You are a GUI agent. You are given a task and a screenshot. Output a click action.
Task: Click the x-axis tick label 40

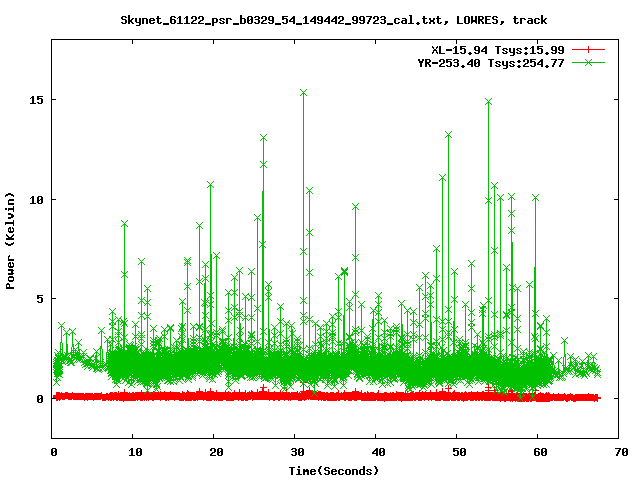(376, 451)
